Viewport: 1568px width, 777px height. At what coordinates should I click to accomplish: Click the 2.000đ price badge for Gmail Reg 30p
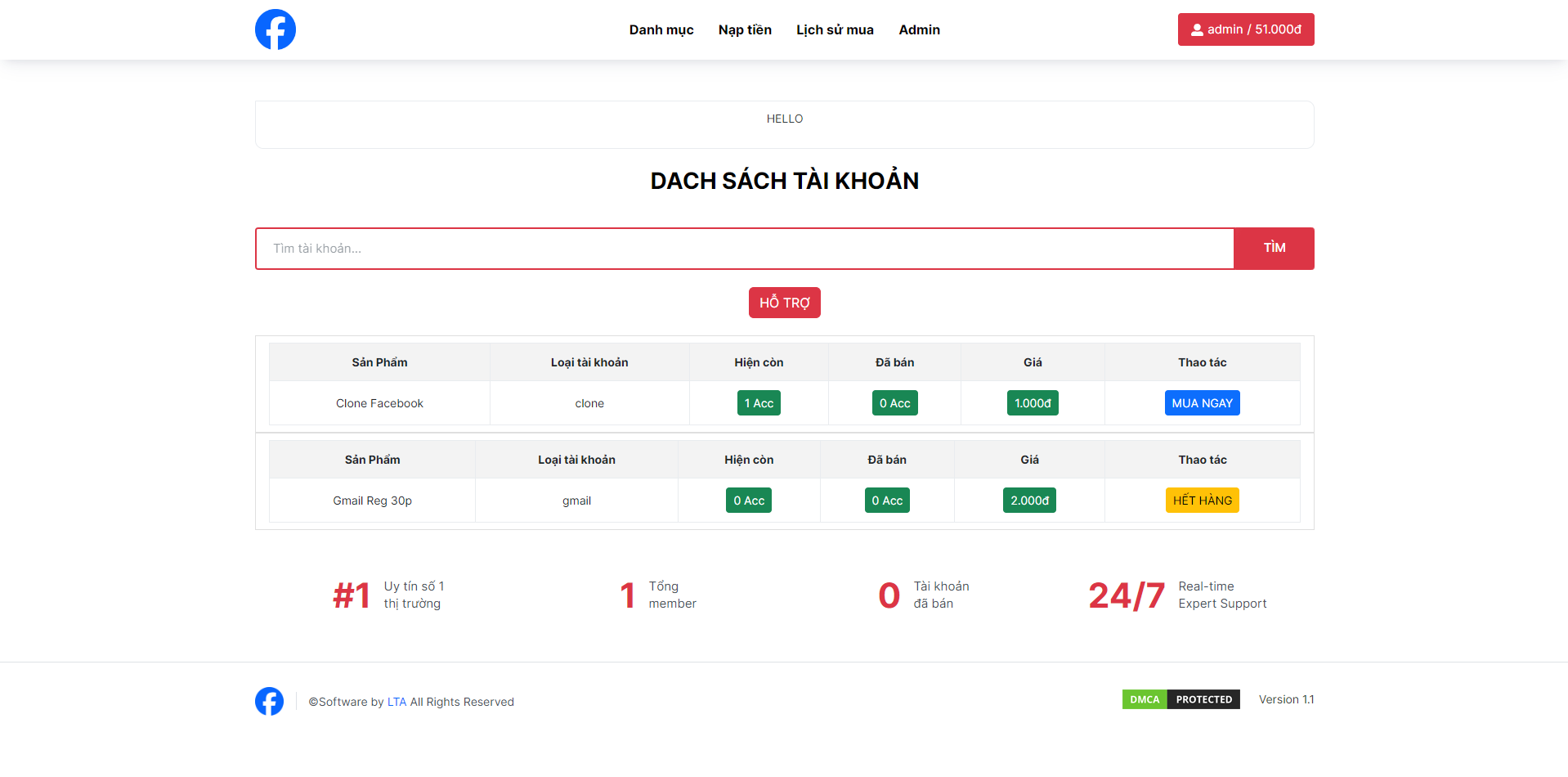pos(1028,500)
